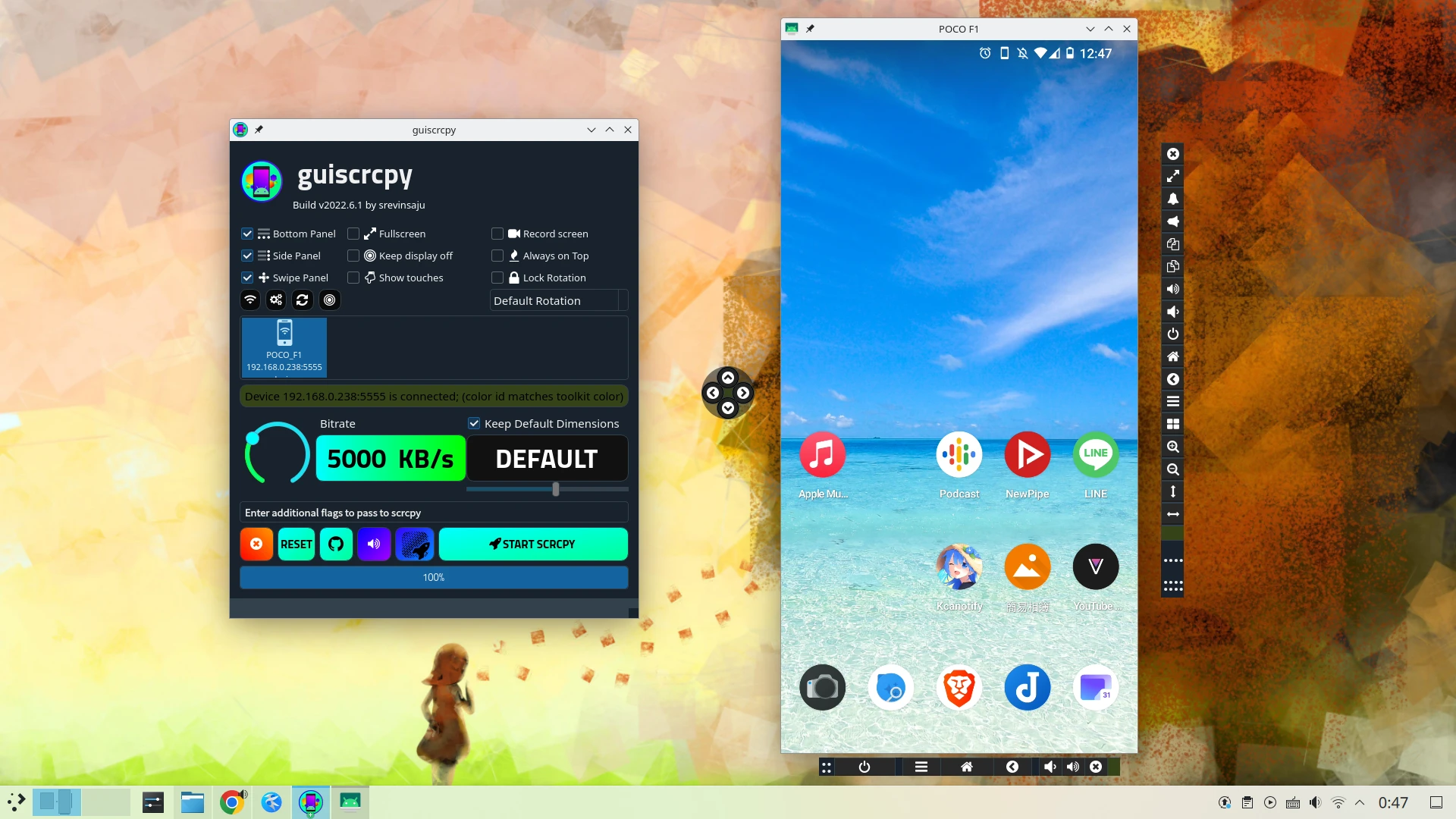Click the bottom panel power icon
1456x819 pixels.
(x=864, y=767)
